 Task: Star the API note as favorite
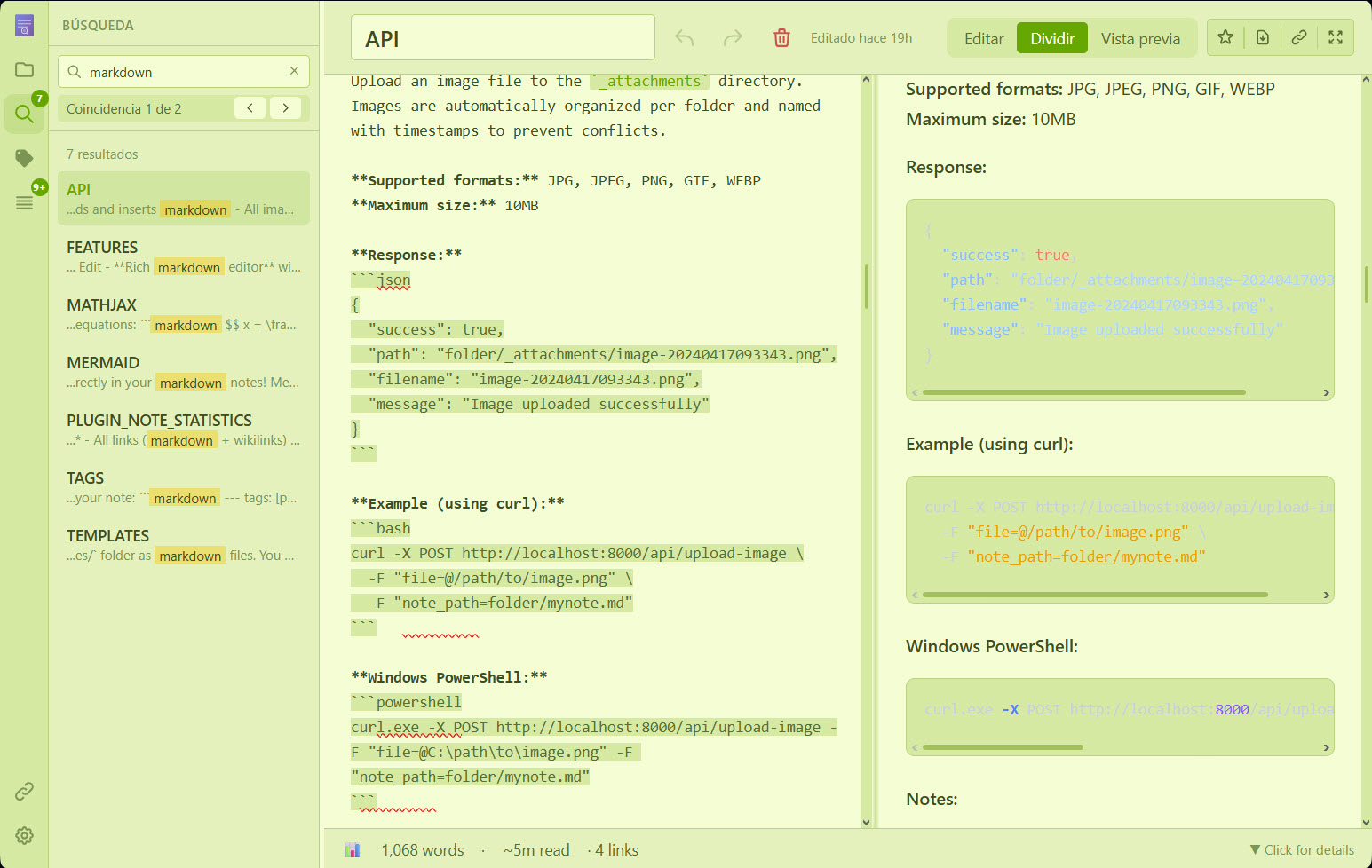pyautogui.click(x=1225, y=37)
